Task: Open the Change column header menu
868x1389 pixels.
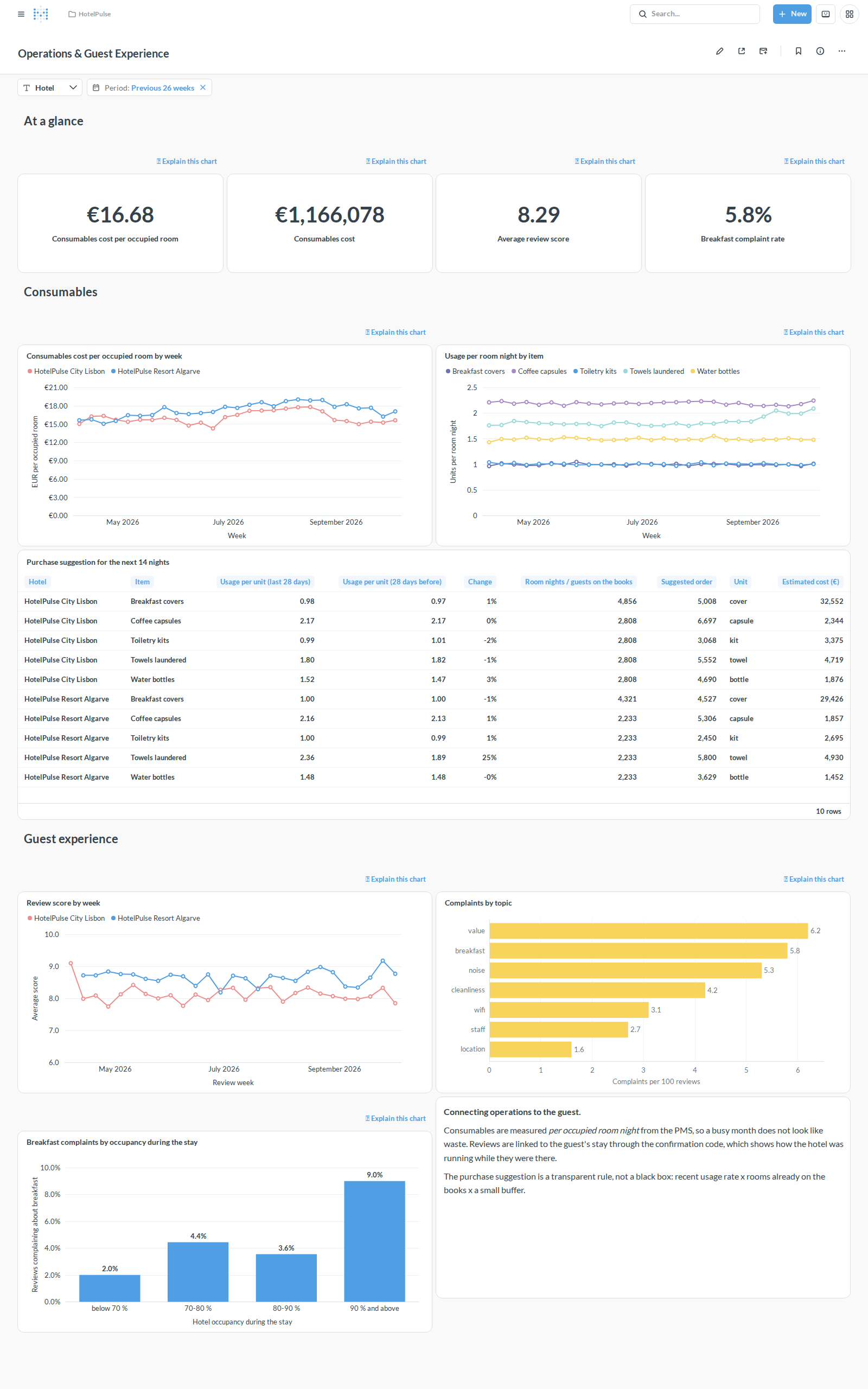Action: 480,582
